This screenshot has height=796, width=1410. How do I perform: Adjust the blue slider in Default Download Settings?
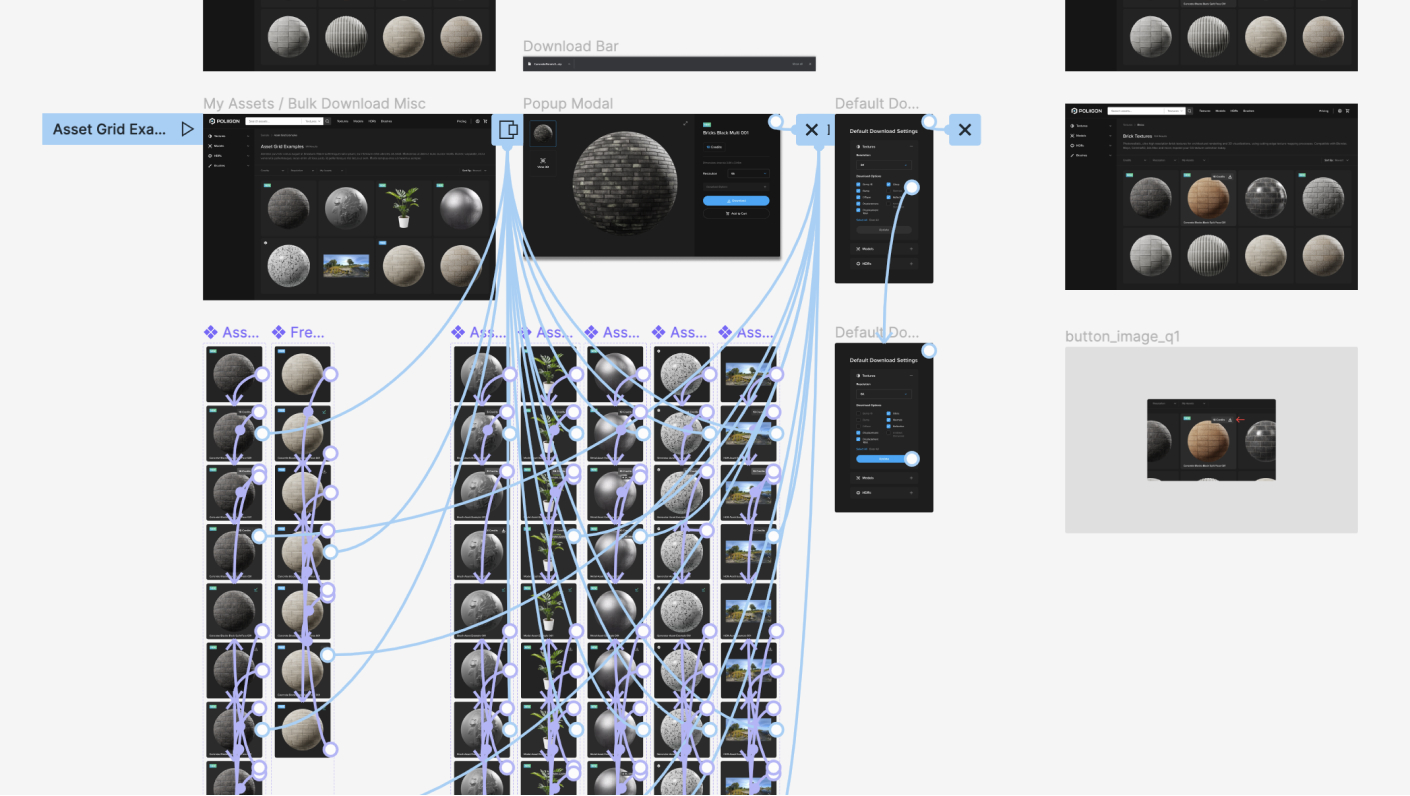point(913,458)
